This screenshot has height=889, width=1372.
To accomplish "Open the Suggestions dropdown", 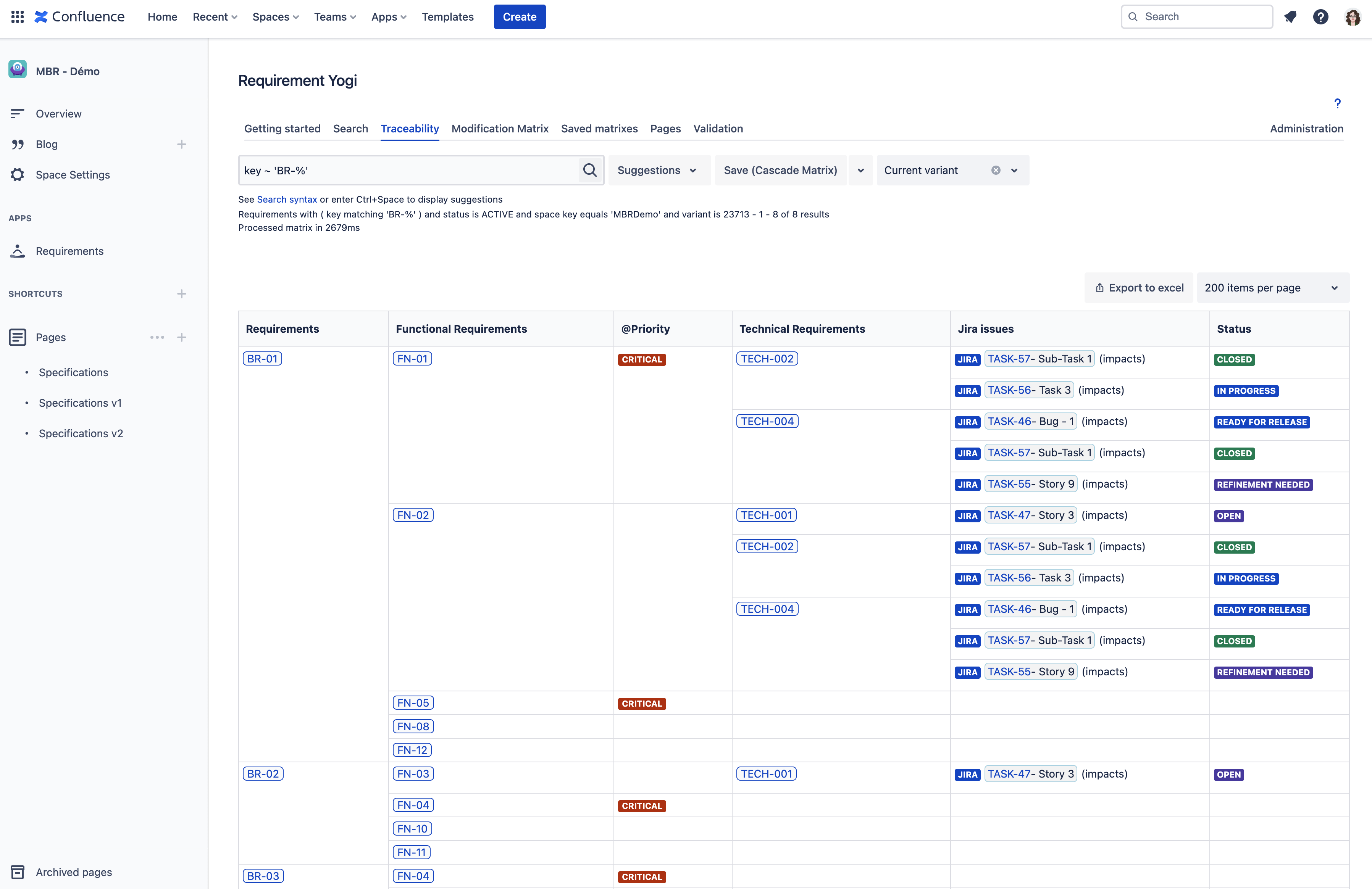I will tap(659, 170).
